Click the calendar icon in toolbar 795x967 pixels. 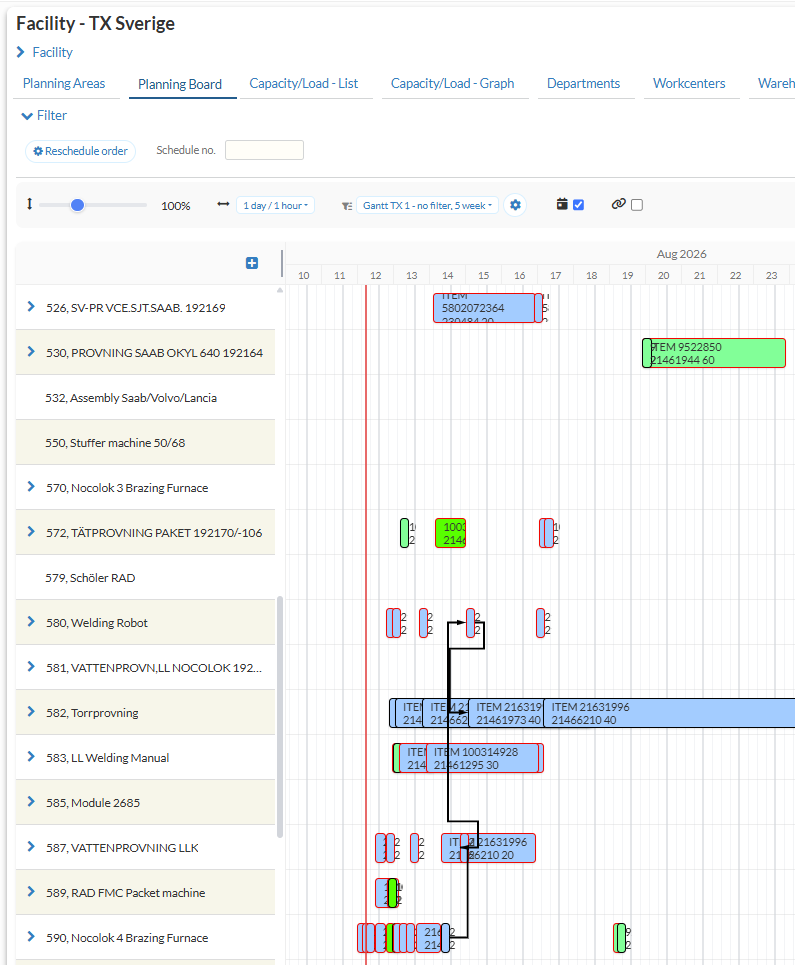coord(562,204)
